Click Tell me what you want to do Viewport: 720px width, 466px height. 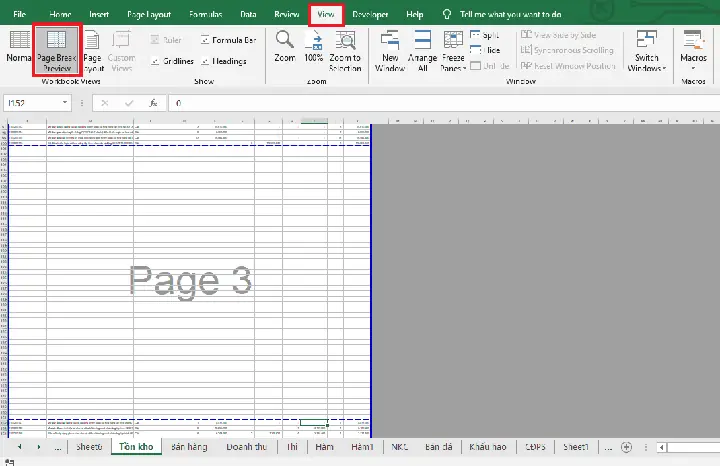tap(511, 14)
